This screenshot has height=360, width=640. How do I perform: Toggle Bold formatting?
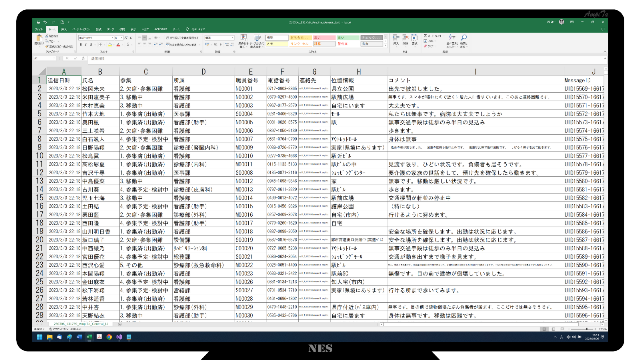pyautogui.click(x=81, y=44)
